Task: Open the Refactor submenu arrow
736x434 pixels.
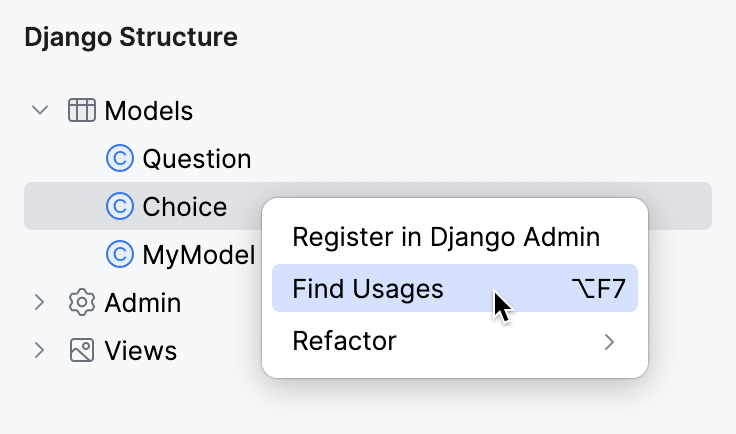Action: click(609, 342)
